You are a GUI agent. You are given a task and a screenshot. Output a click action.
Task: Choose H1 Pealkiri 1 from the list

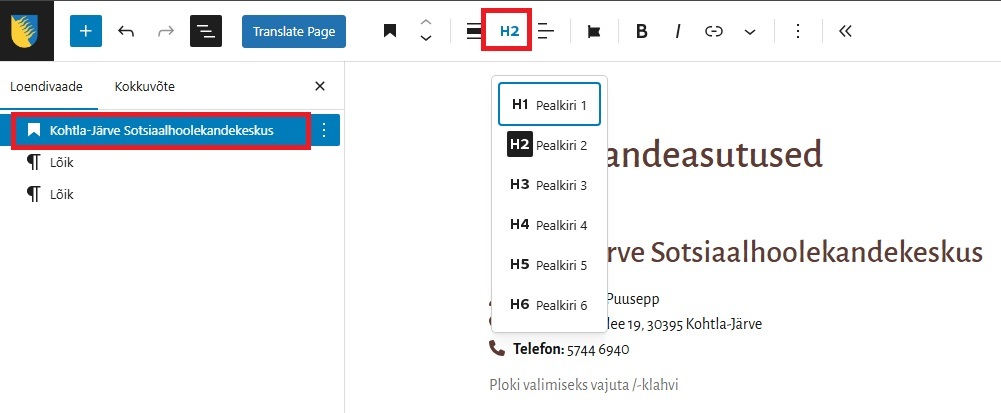click(x=549, y=104)
